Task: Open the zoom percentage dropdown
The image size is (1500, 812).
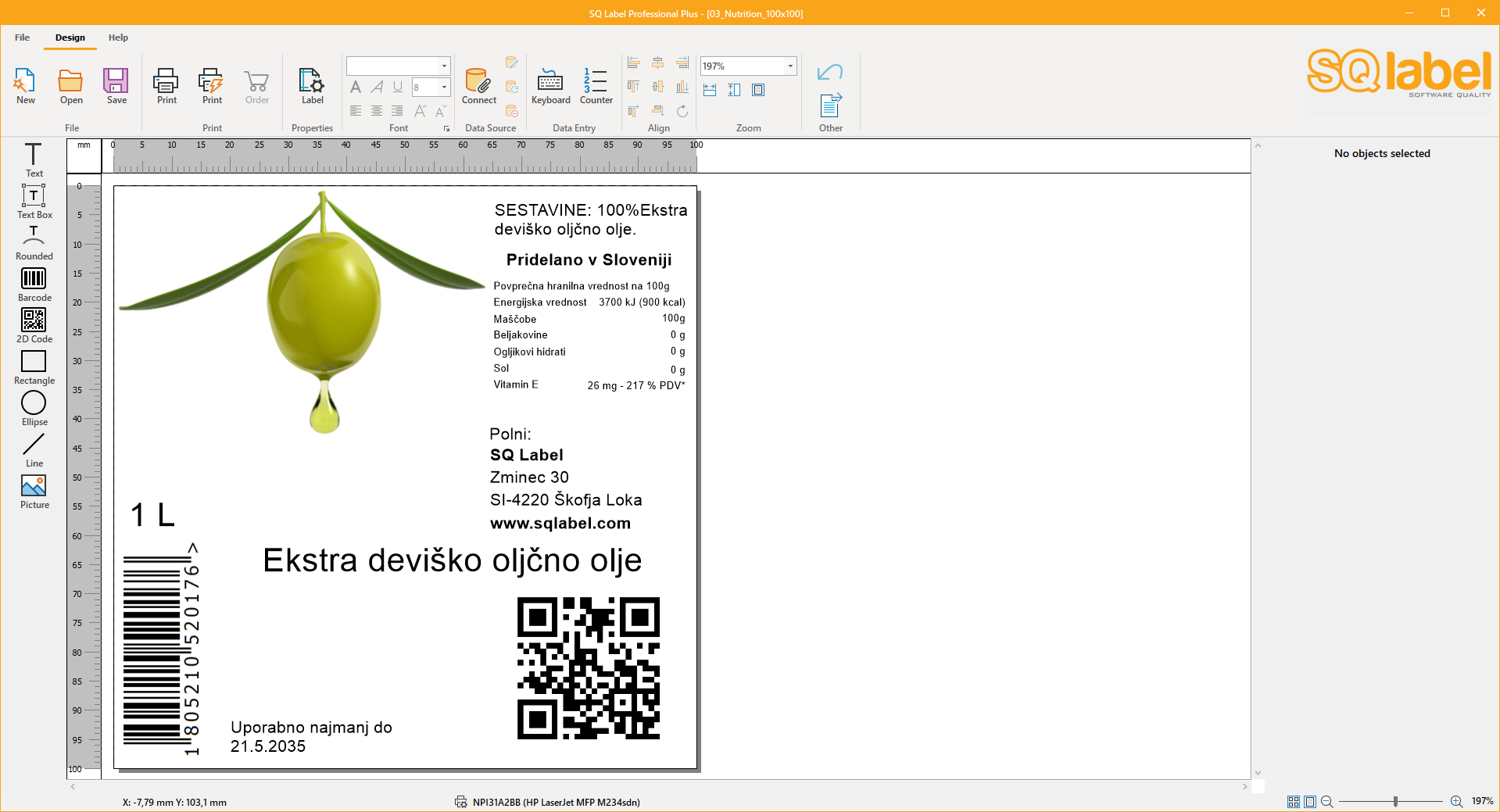Action: coord(789,66)
